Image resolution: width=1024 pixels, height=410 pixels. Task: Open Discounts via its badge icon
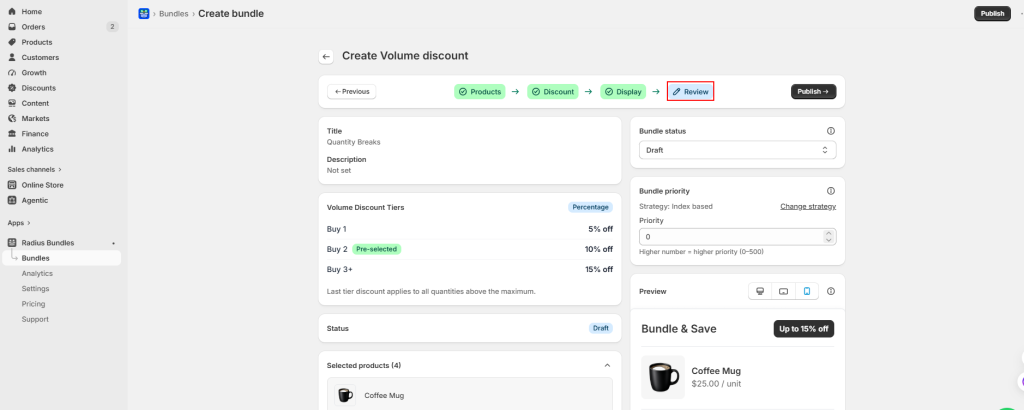(x=12, y=87)
